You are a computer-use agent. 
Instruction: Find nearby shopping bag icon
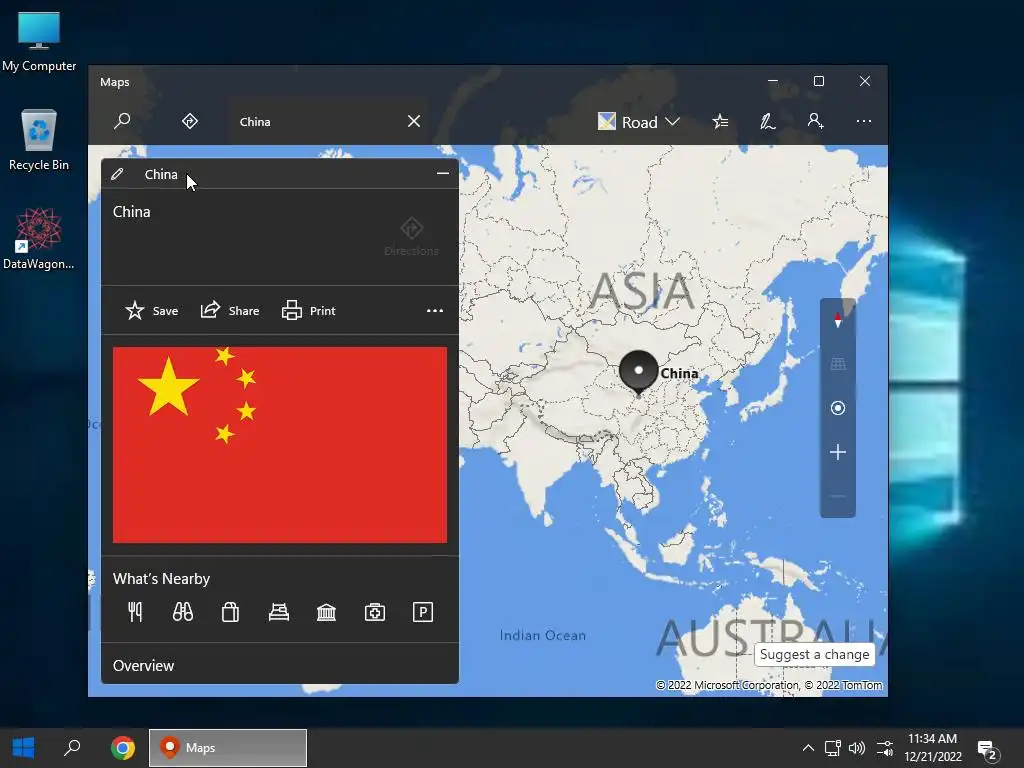[x=231, y=613]
